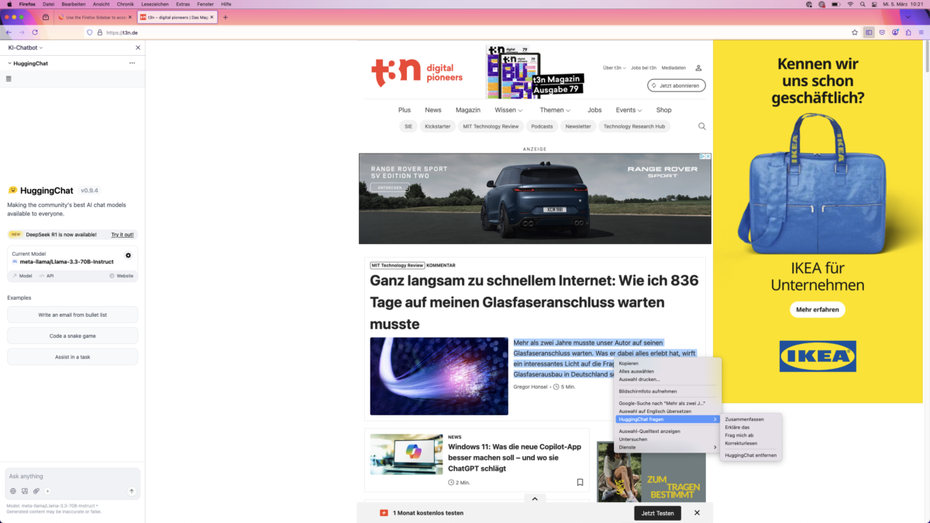Toggle web search globe icon in chat input
The image size is (930, 523).
click(x=13, y=491)
